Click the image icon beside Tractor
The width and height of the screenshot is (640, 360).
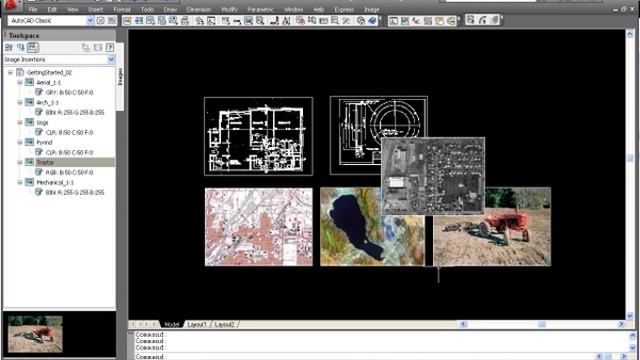point(29,162)
